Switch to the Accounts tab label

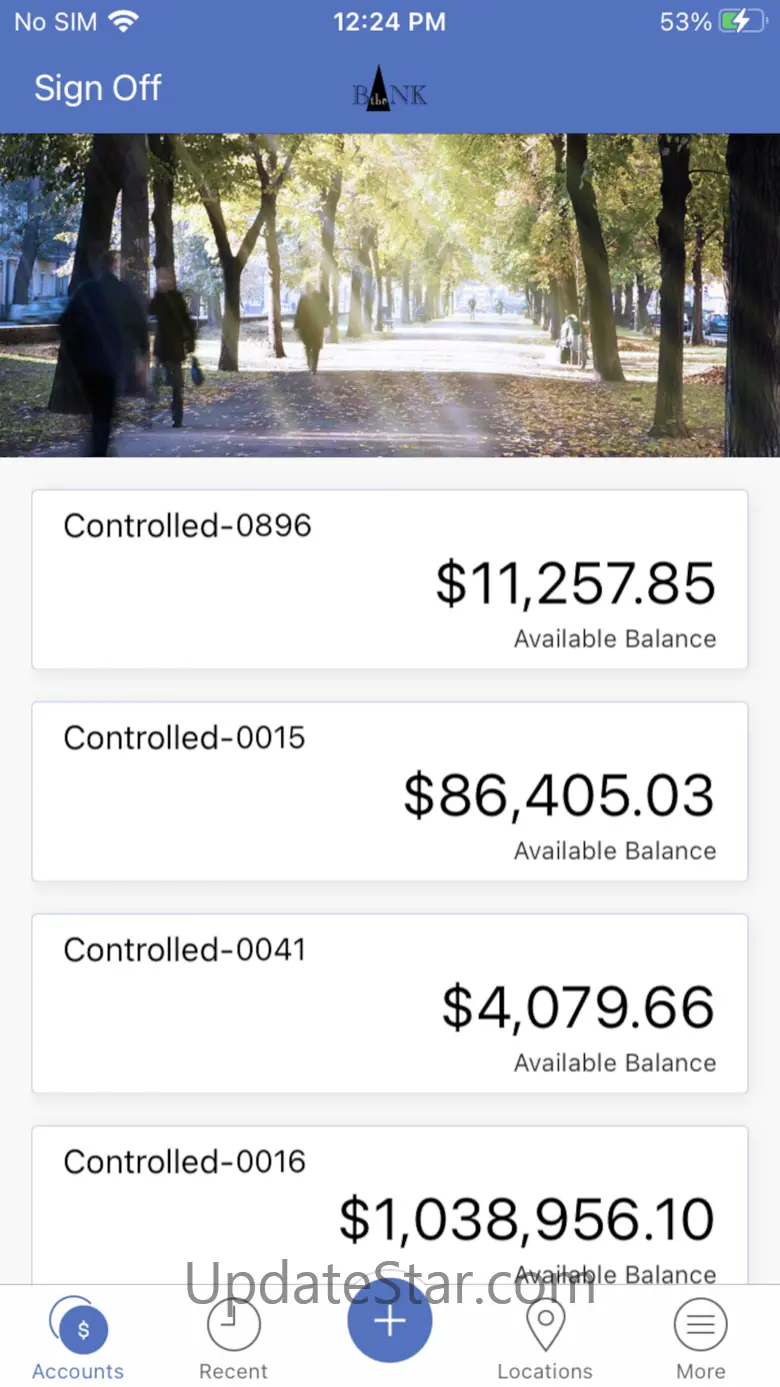78,1371
